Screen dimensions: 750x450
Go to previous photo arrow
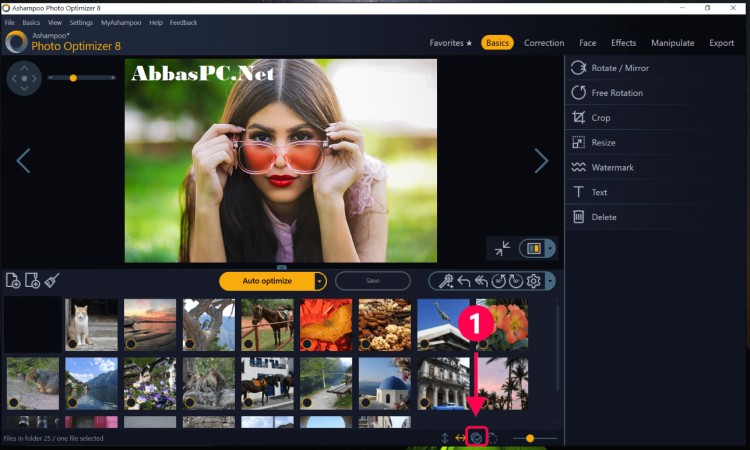23,161
